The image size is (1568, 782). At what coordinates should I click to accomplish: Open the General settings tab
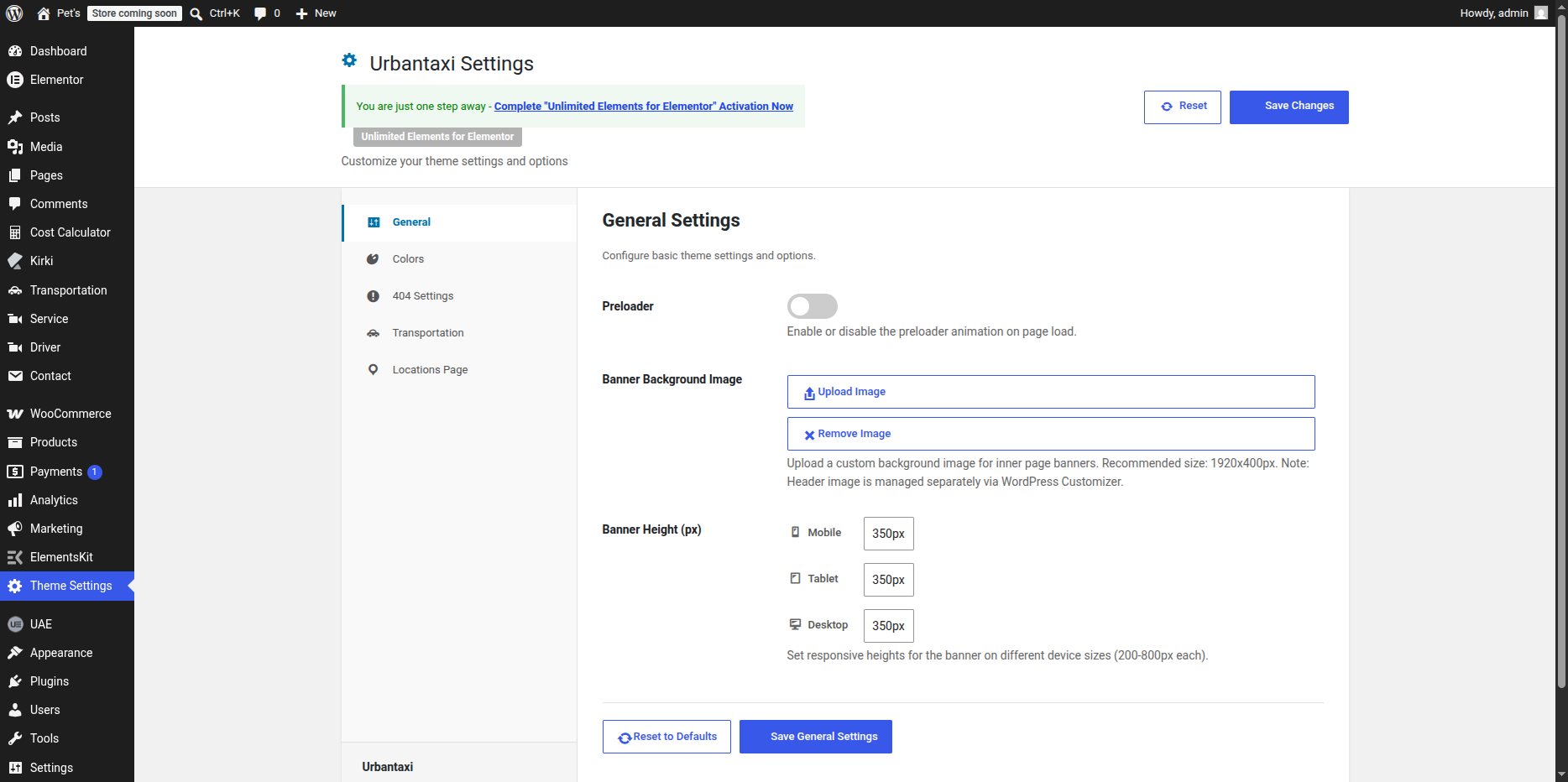459,222
